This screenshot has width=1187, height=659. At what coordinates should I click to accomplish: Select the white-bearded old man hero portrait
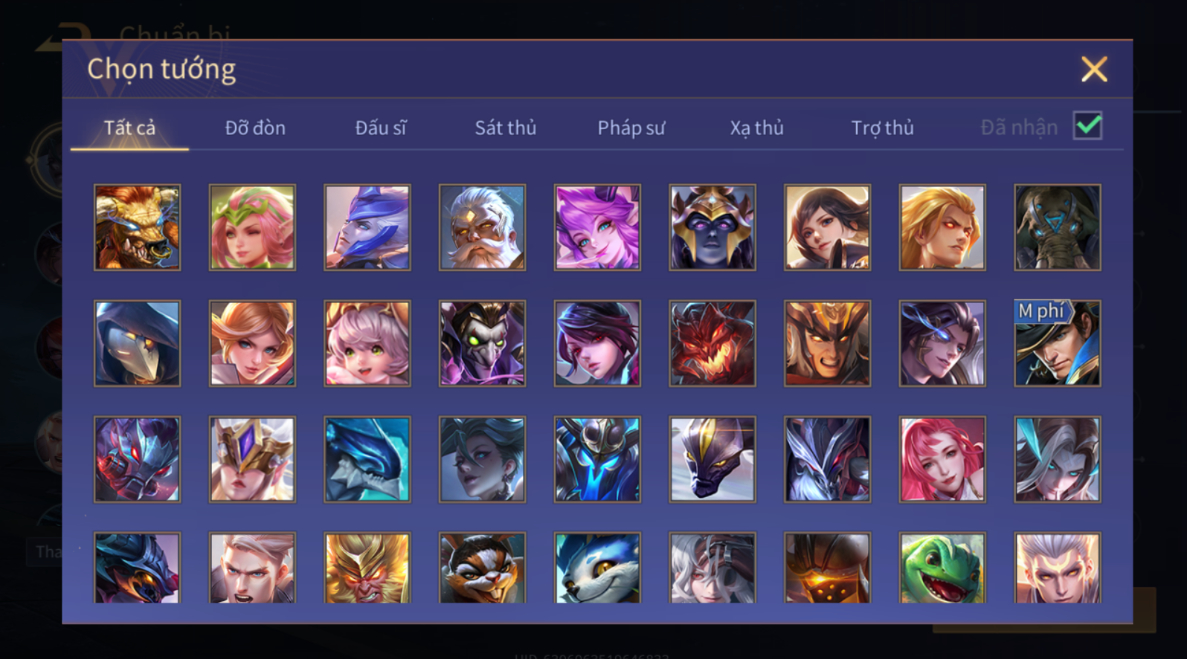[x=482, y=228]
